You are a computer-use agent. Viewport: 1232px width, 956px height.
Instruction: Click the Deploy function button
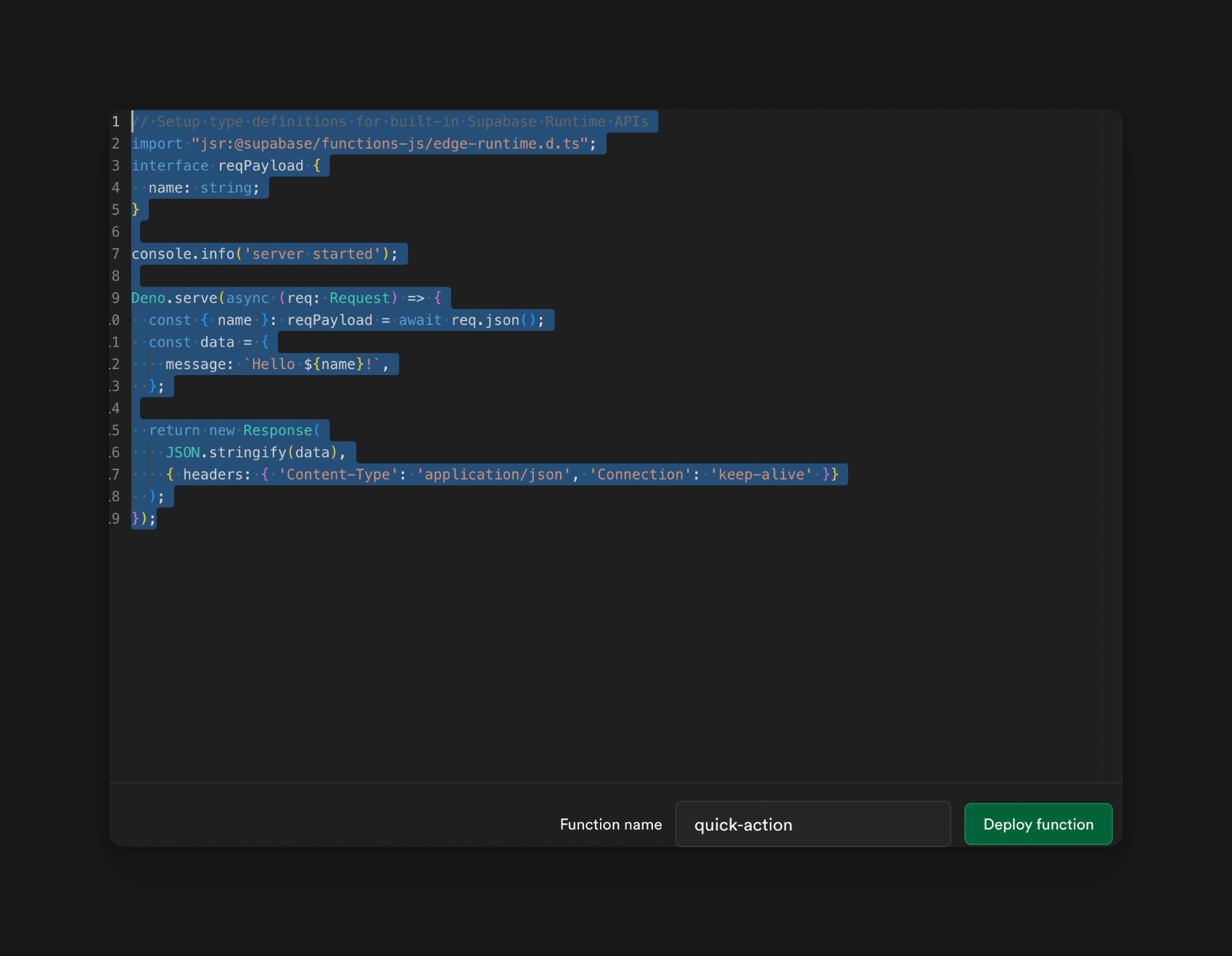(1038, 824)
